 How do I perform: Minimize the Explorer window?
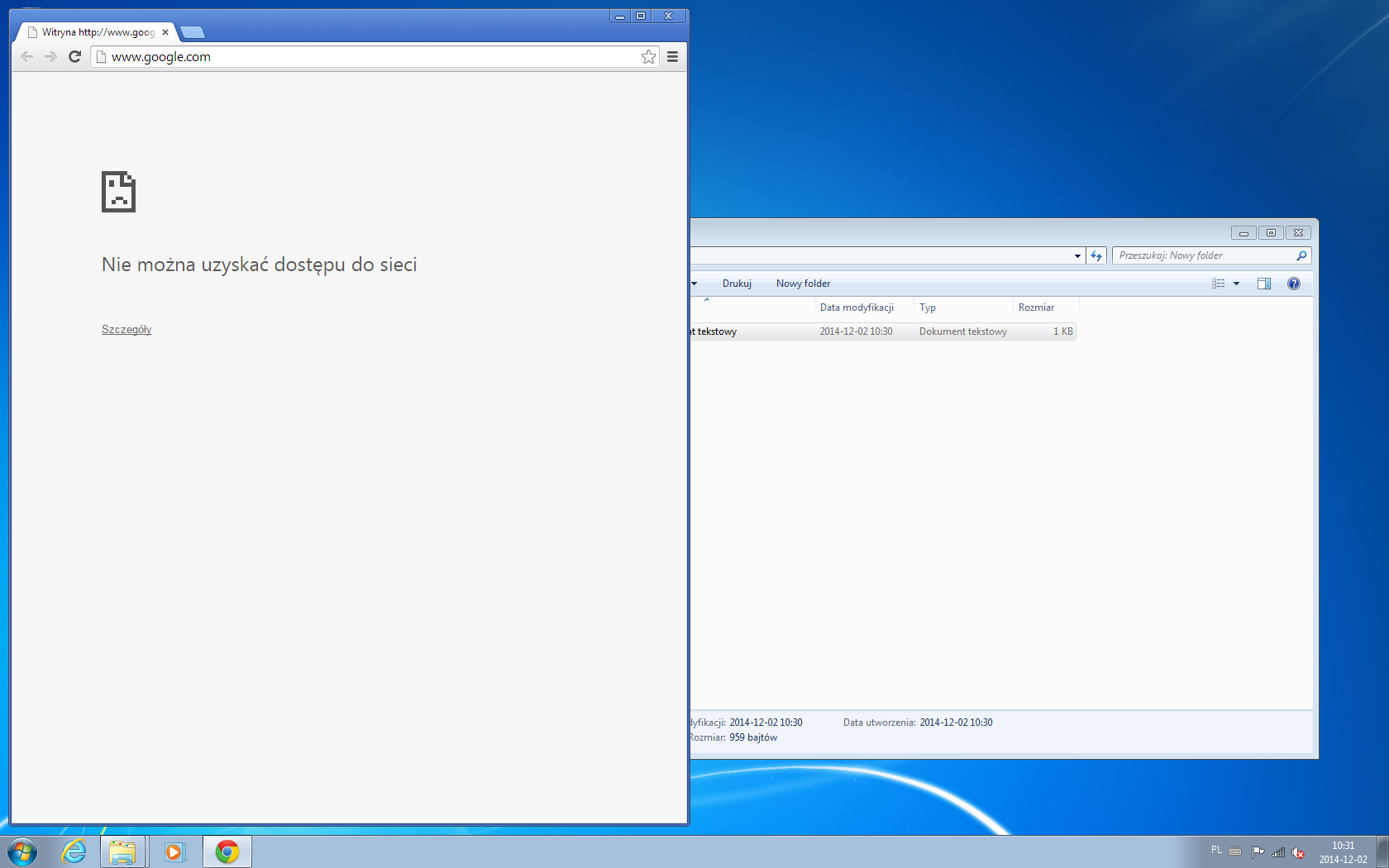coord(1243,232)
